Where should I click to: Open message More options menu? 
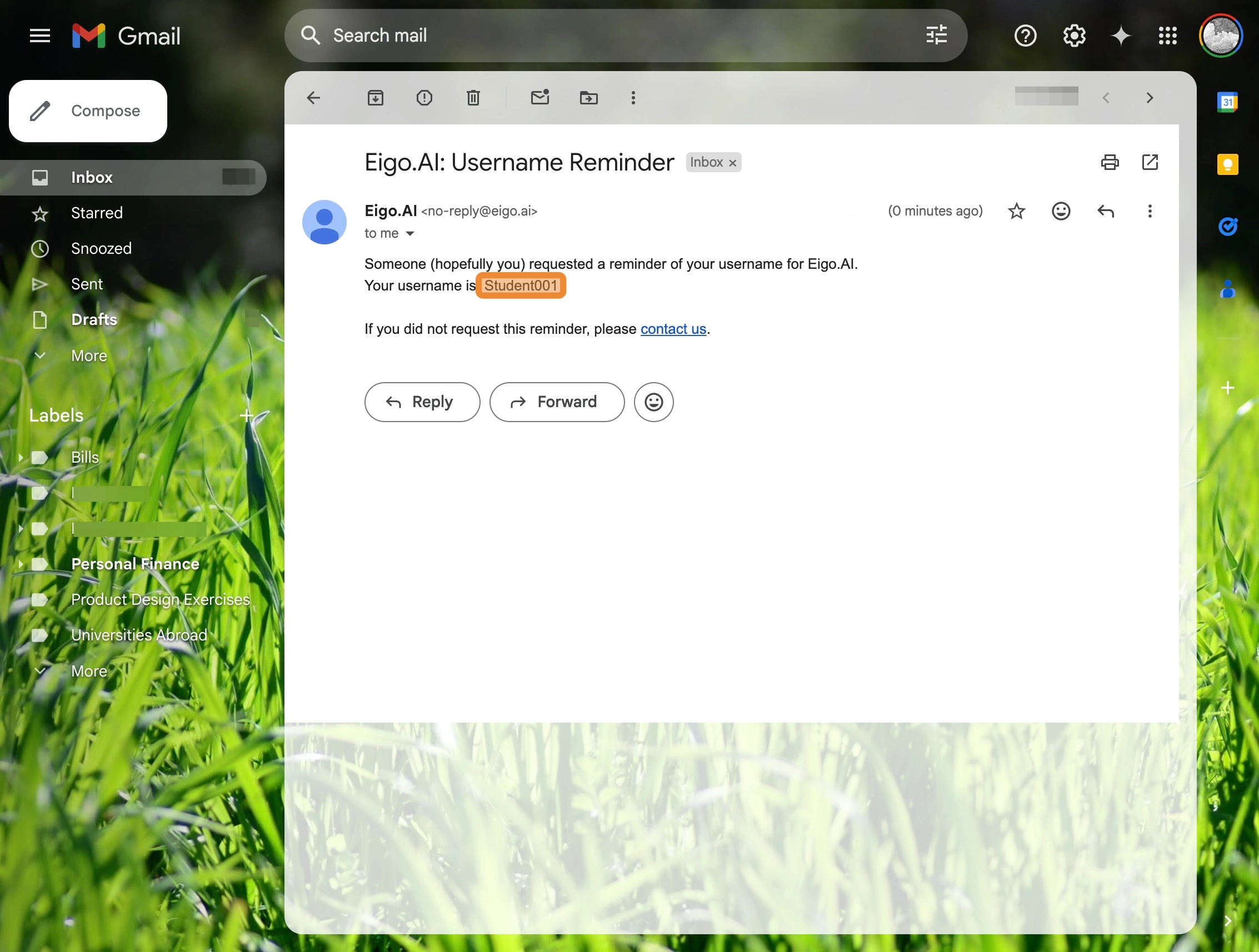1150,211
